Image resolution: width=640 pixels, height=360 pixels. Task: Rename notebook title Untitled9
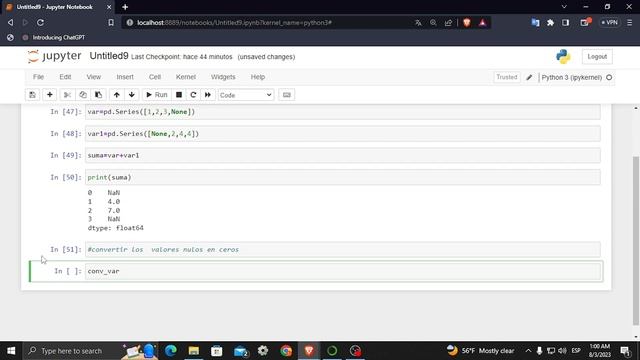109,56
